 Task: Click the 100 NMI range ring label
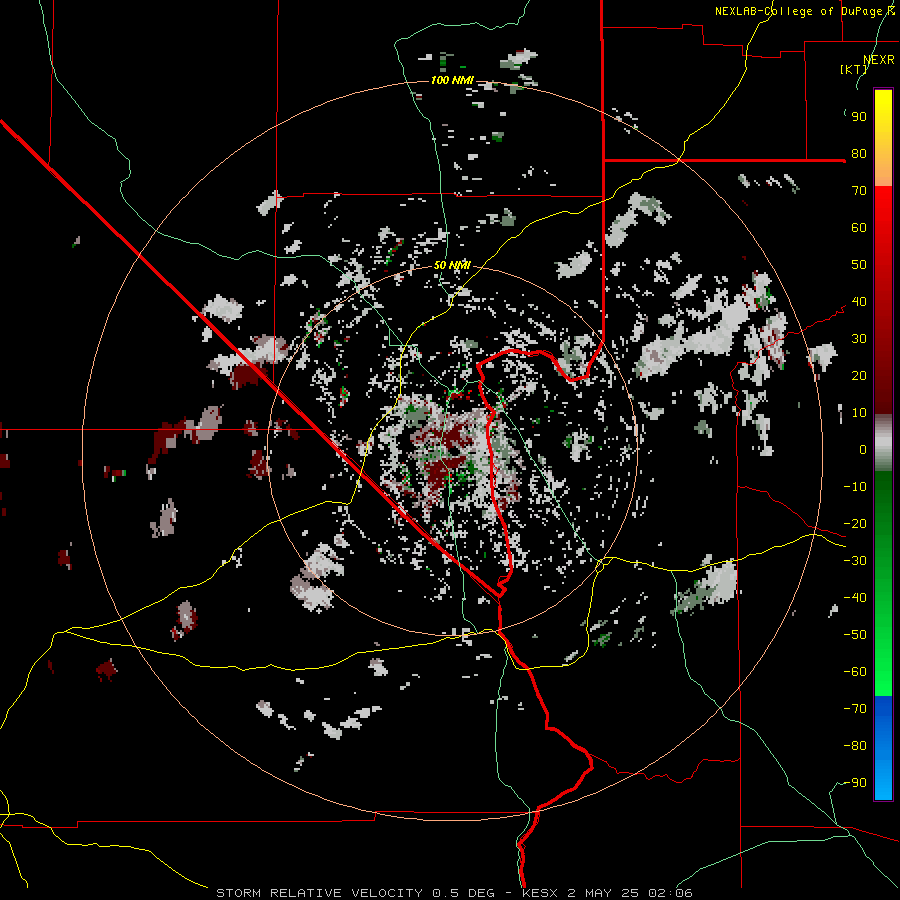click(x=452, y=80)
